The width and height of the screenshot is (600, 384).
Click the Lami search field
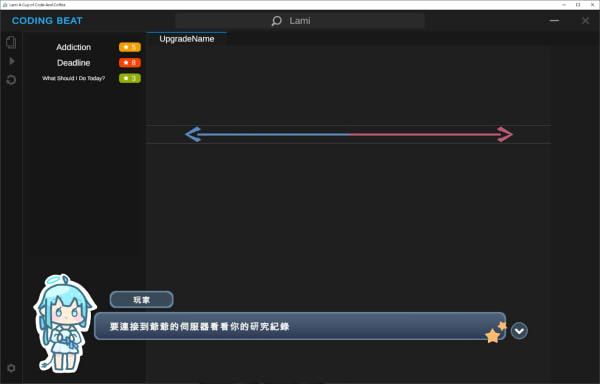(300, 21)
